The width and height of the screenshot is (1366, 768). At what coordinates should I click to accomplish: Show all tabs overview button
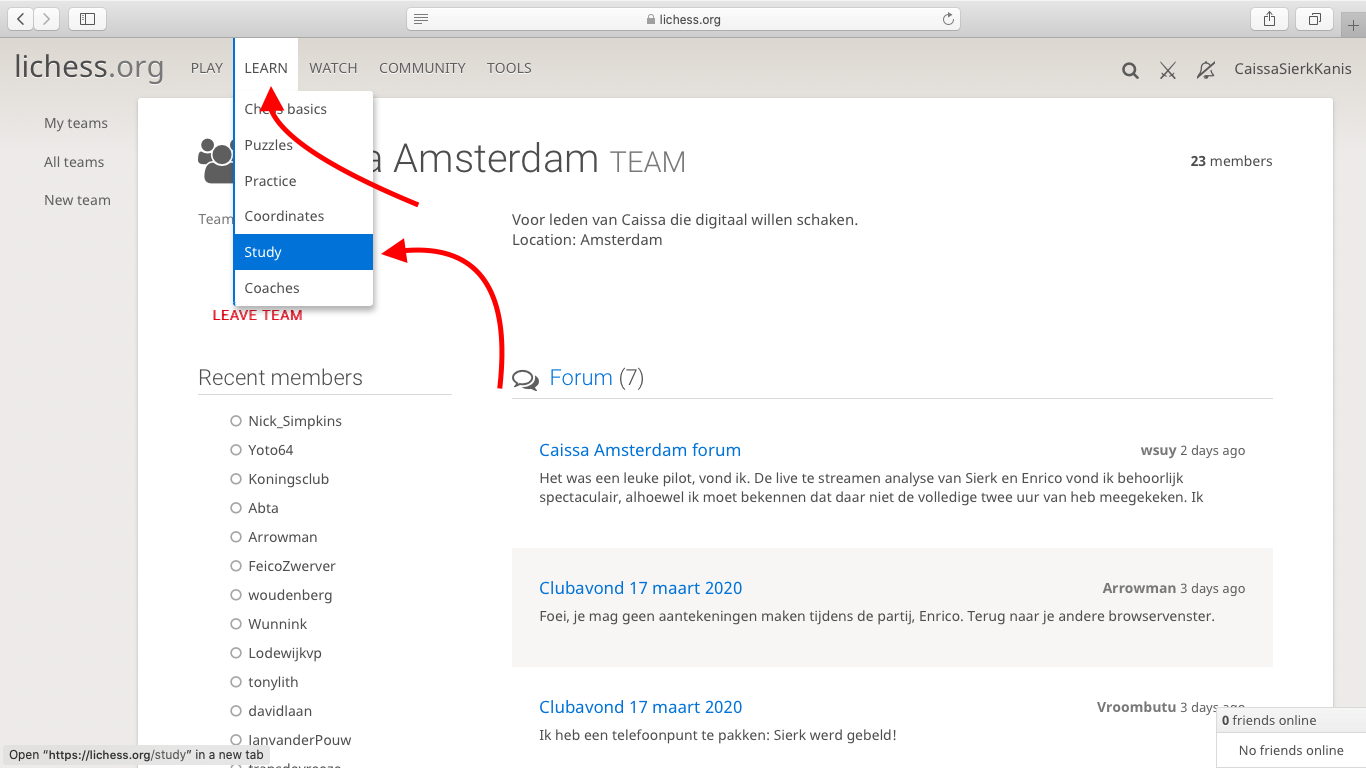[x=1314, y=19]
